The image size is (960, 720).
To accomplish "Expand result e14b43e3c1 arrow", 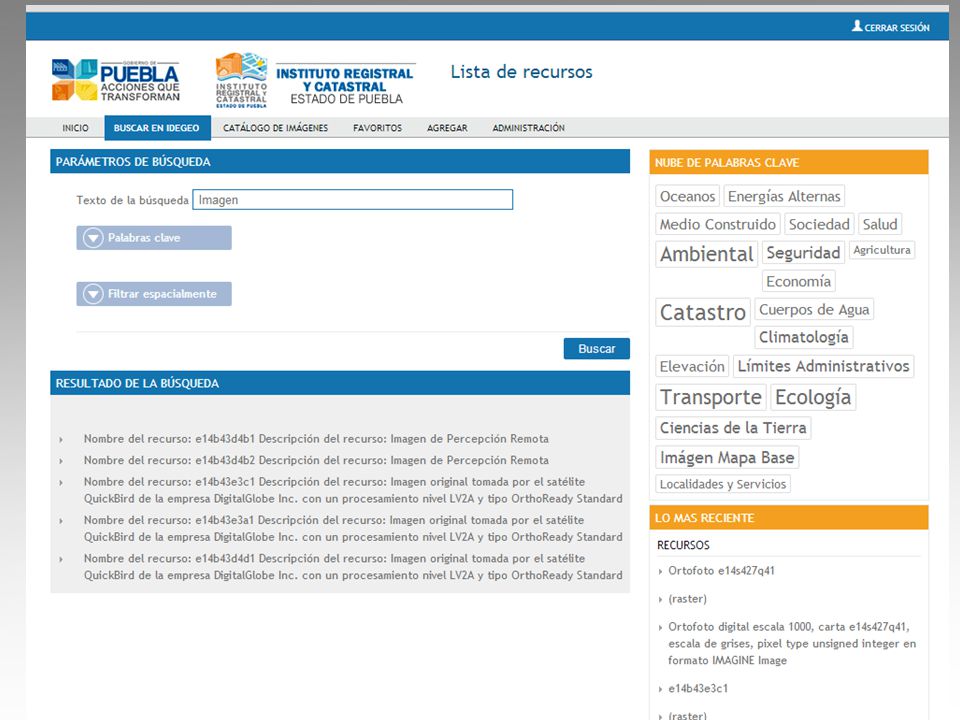I will 61,482.
